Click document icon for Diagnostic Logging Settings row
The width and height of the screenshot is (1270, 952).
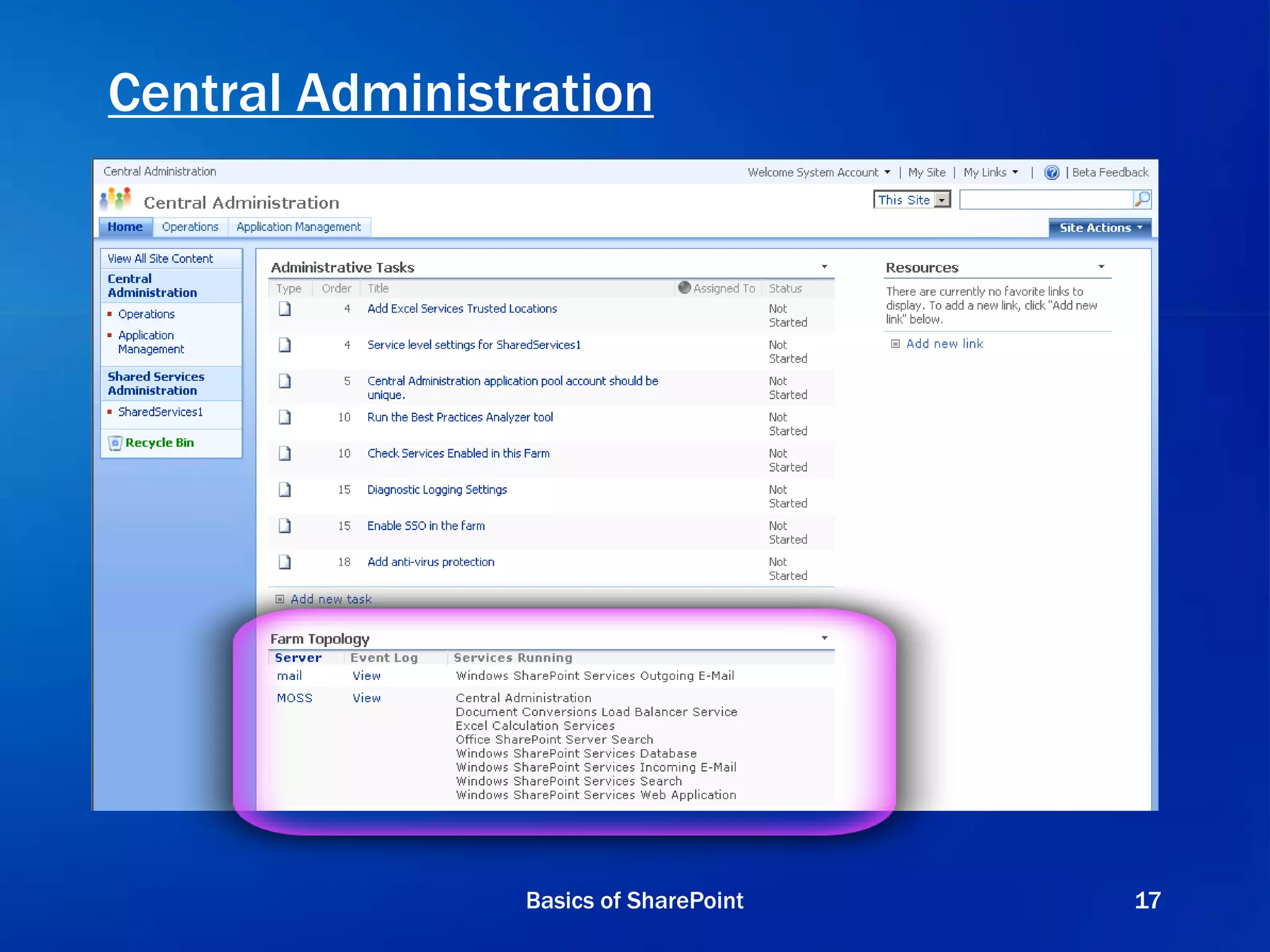[x=285, y=490]
